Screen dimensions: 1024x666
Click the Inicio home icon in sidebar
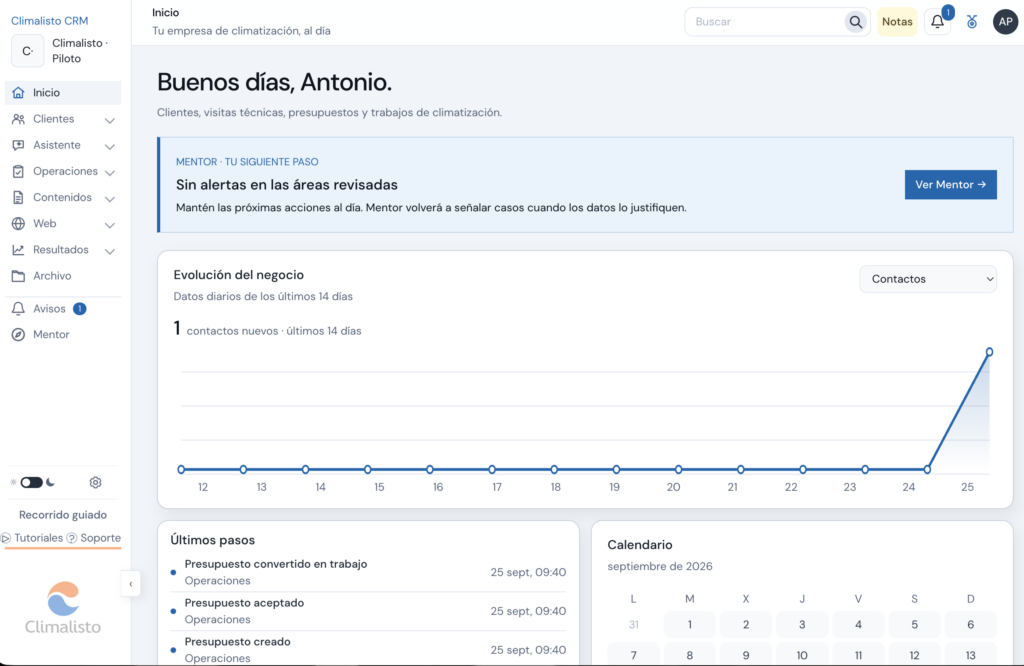tap(18, 93)
